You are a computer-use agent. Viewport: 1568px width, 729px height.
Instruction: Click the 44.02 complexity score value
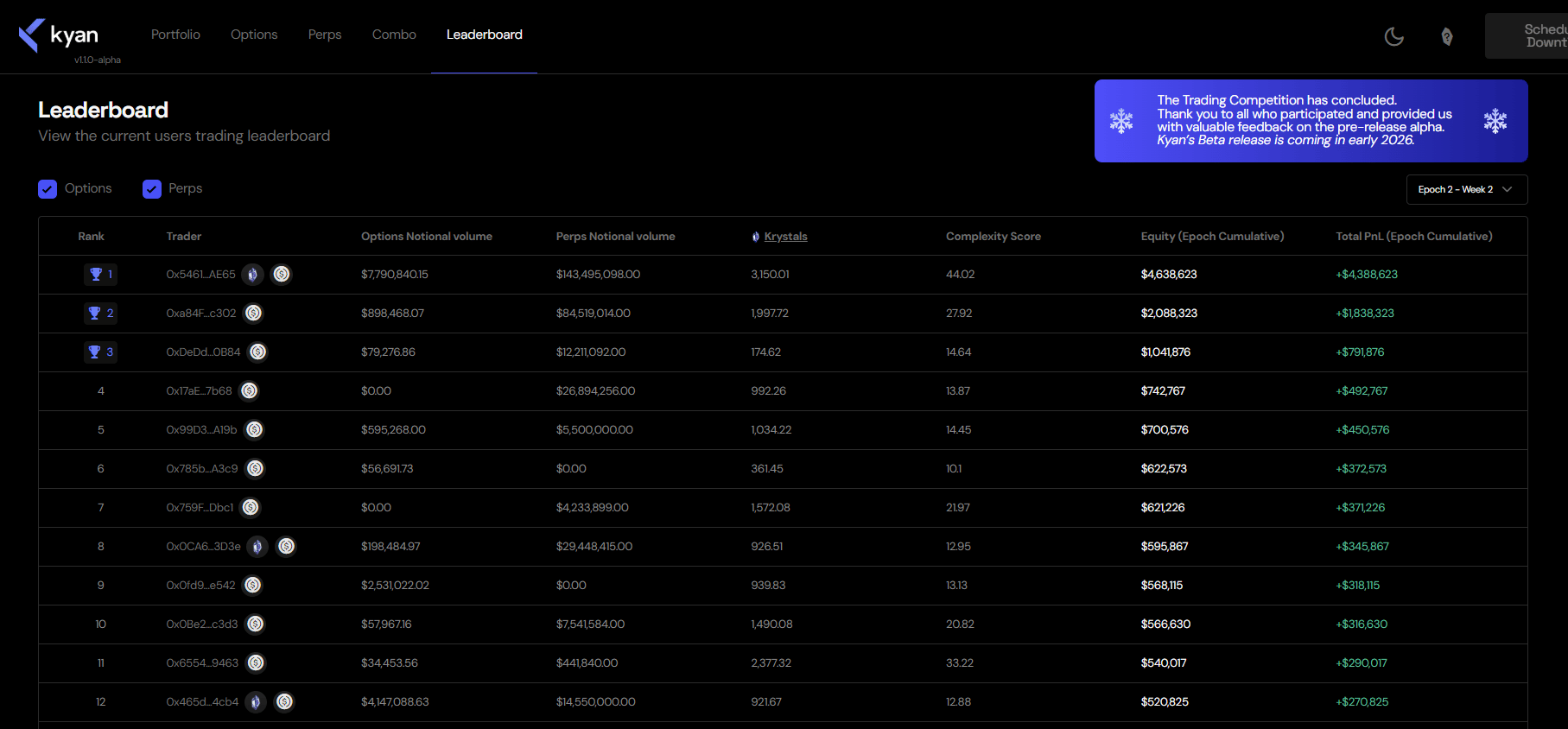(961, 275)
